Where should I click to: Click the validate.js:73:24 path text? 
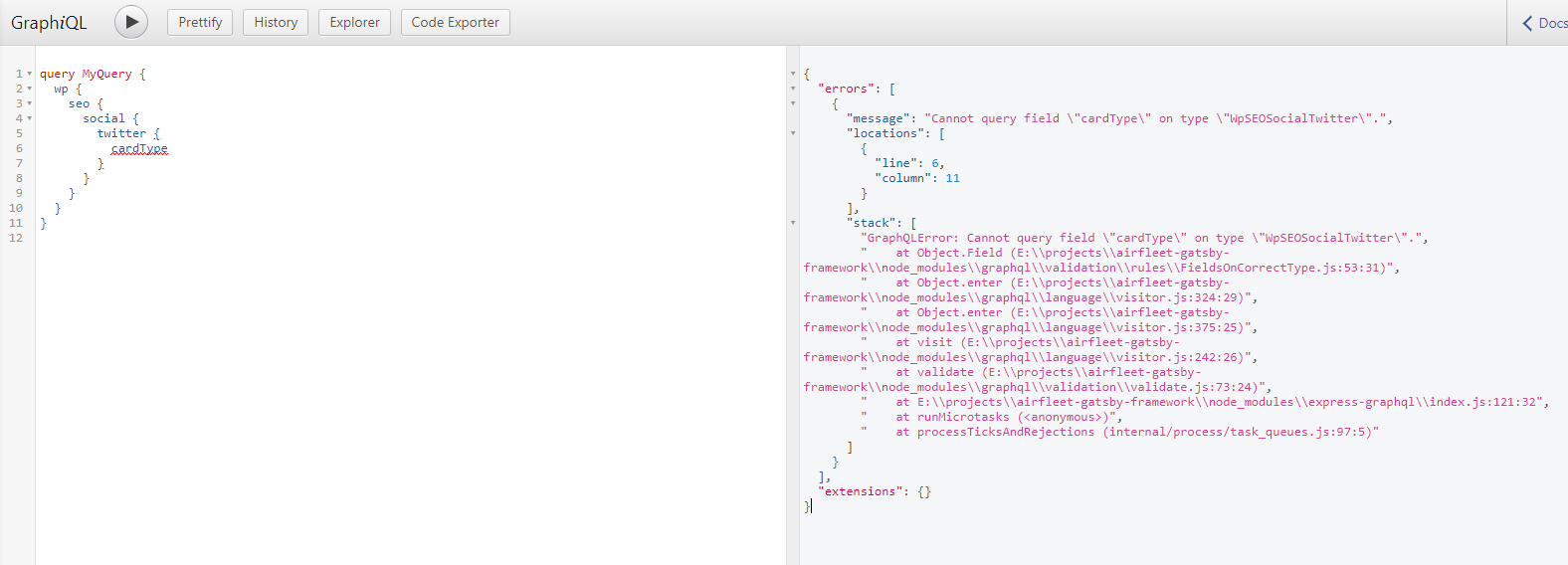tap(1037, 387)
